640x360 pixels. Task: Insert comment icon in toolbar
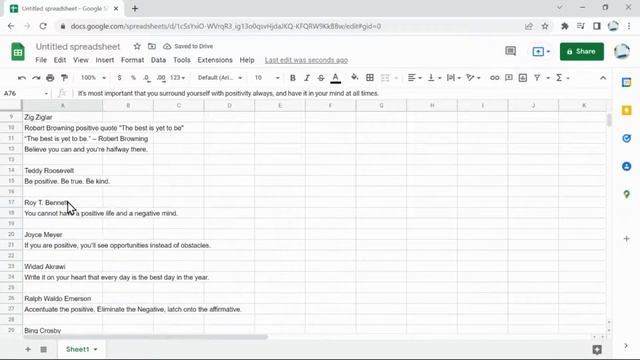[x=509, y=78]
